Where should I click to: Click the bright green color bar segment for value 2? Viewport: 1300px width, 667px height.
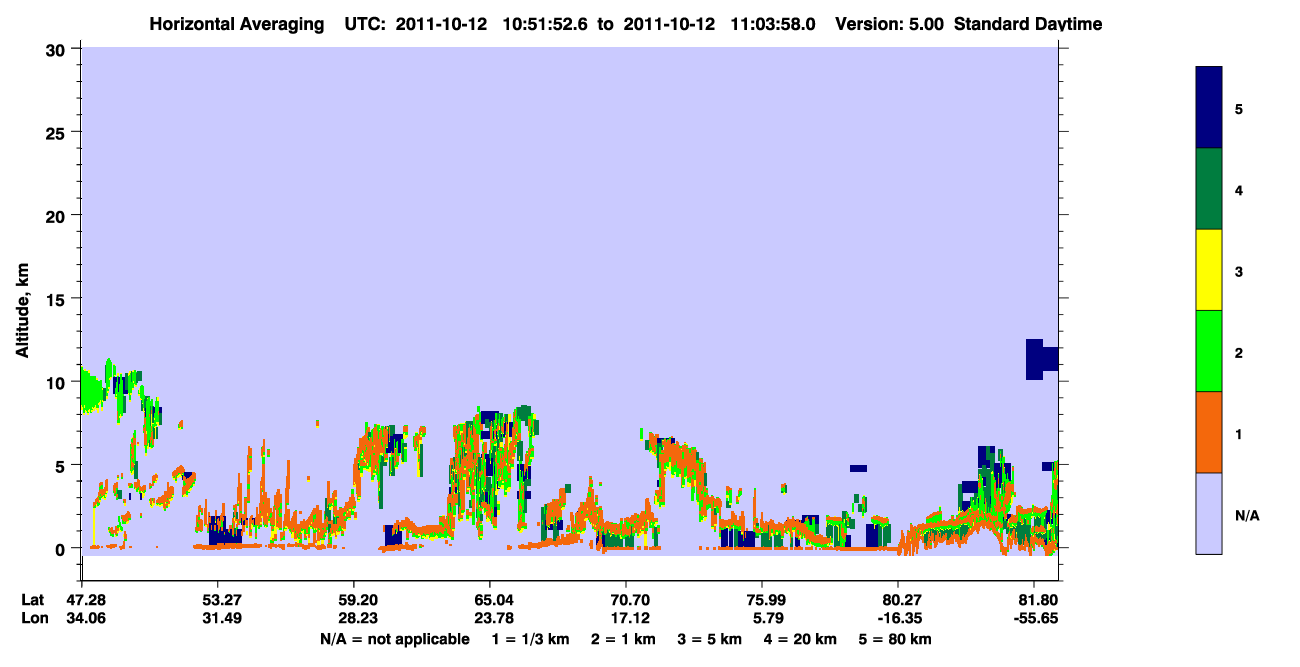click(1209, 351)
